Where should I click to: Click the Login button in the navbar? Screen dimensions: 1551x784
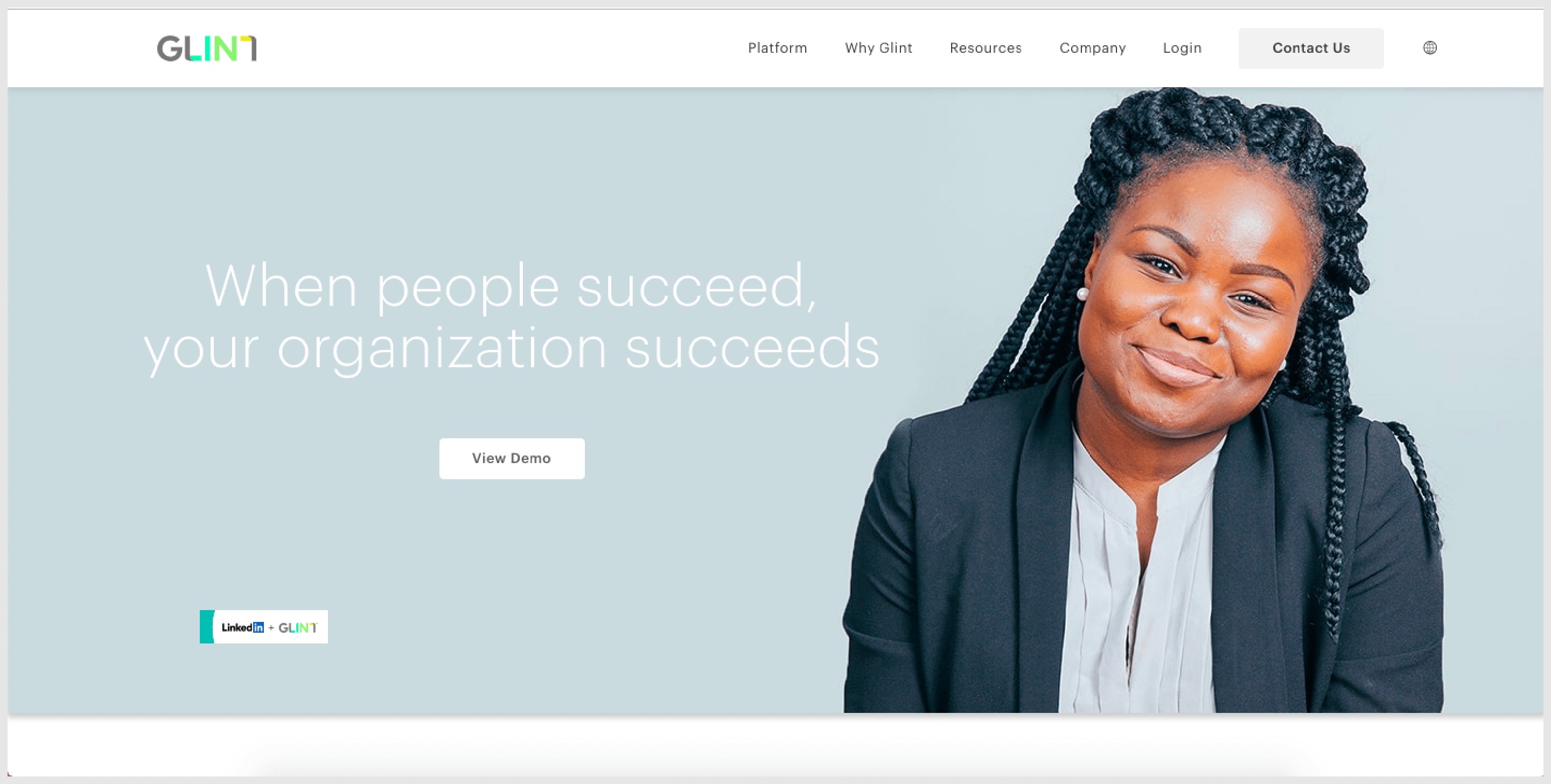pyautogui.click(x=1183, y=47)
